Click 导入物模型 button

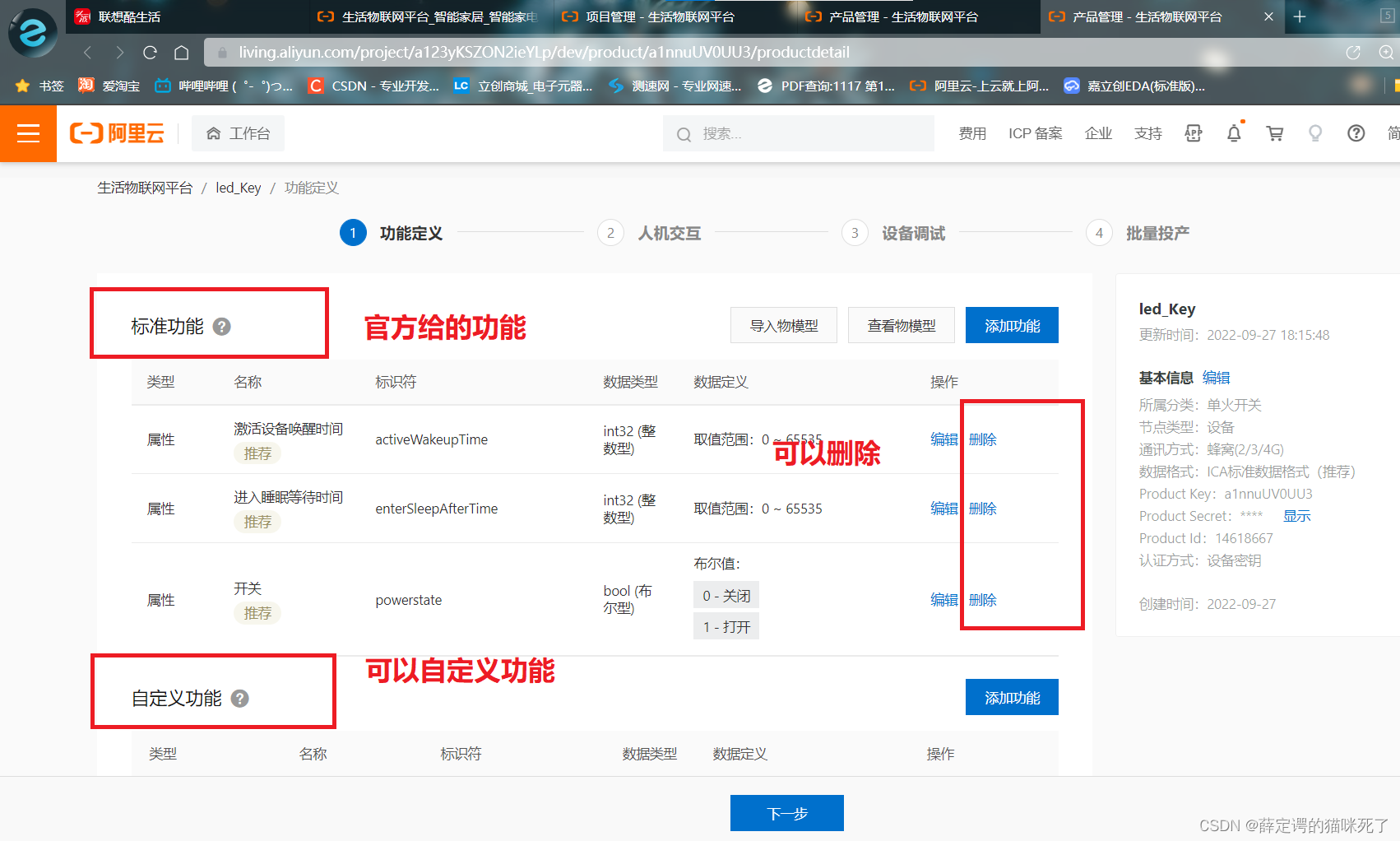[x=784, y=325]
